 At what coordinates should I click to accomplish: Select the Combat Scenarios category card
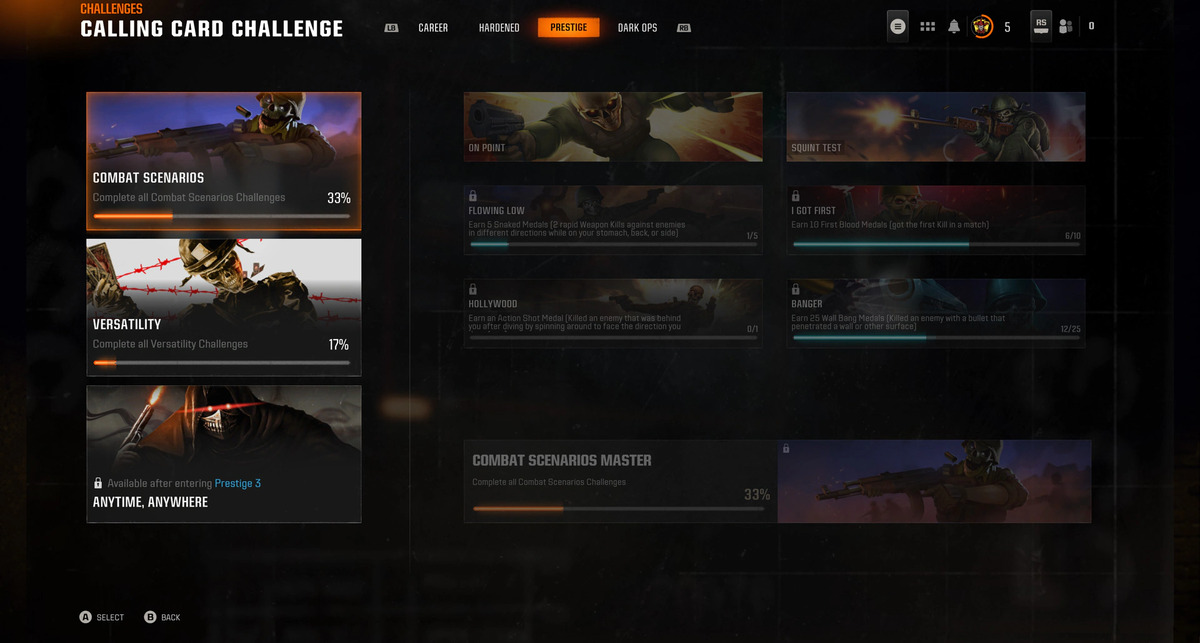[224, 161]
